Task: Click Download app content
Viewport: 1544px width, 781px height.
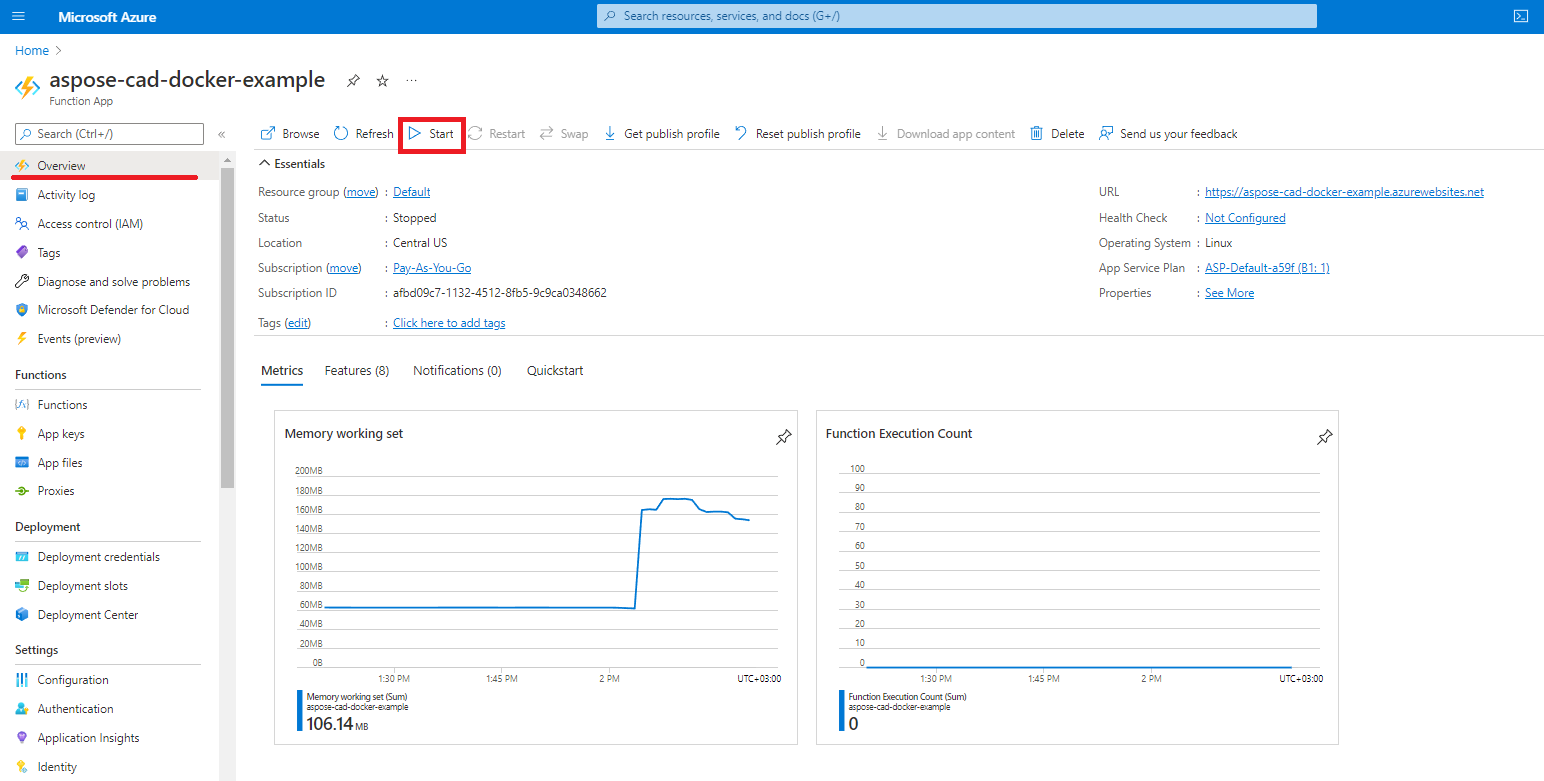Action: point(945,134)
